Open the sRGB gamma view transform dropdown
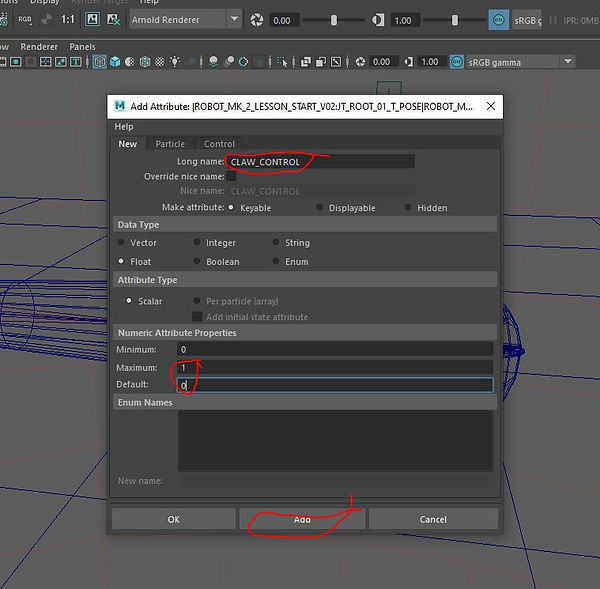The image size is (600, 589). 520,62
